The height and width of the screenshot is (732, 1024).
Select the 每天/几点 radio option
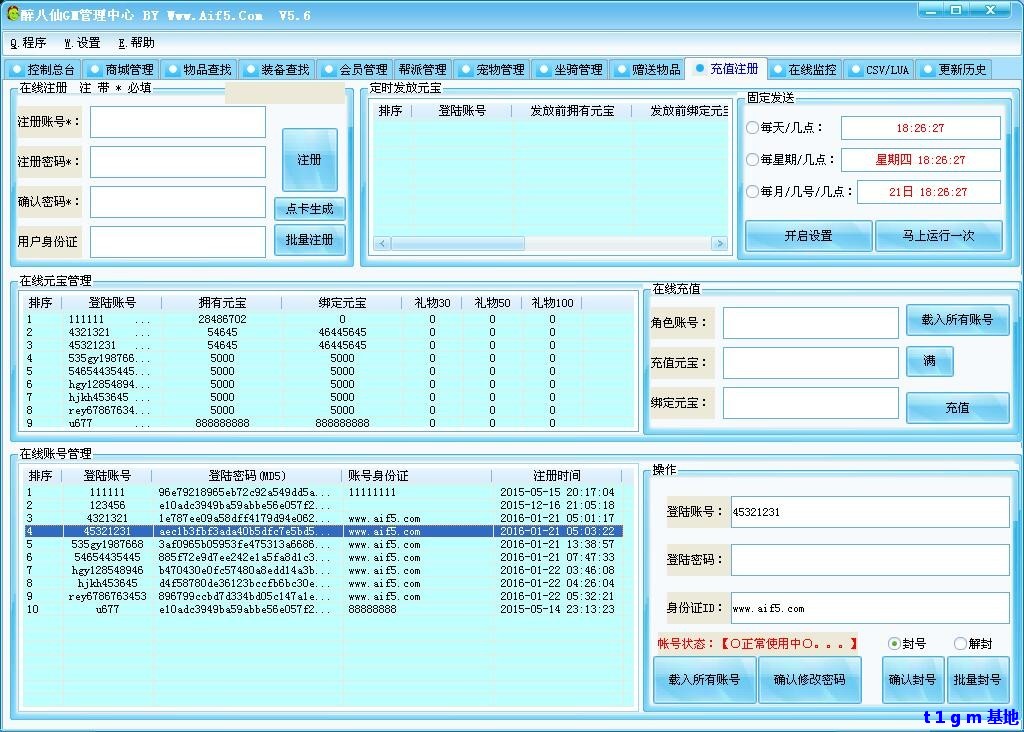point(753,128)
